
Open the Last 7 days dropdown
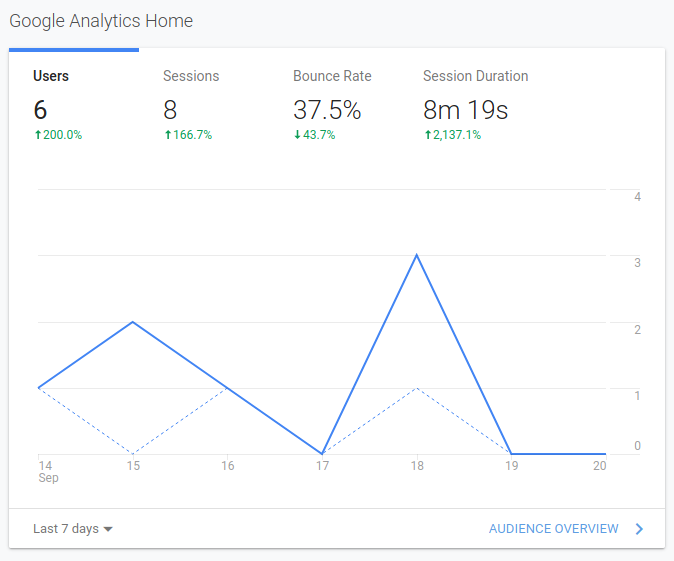coord(73,529)
